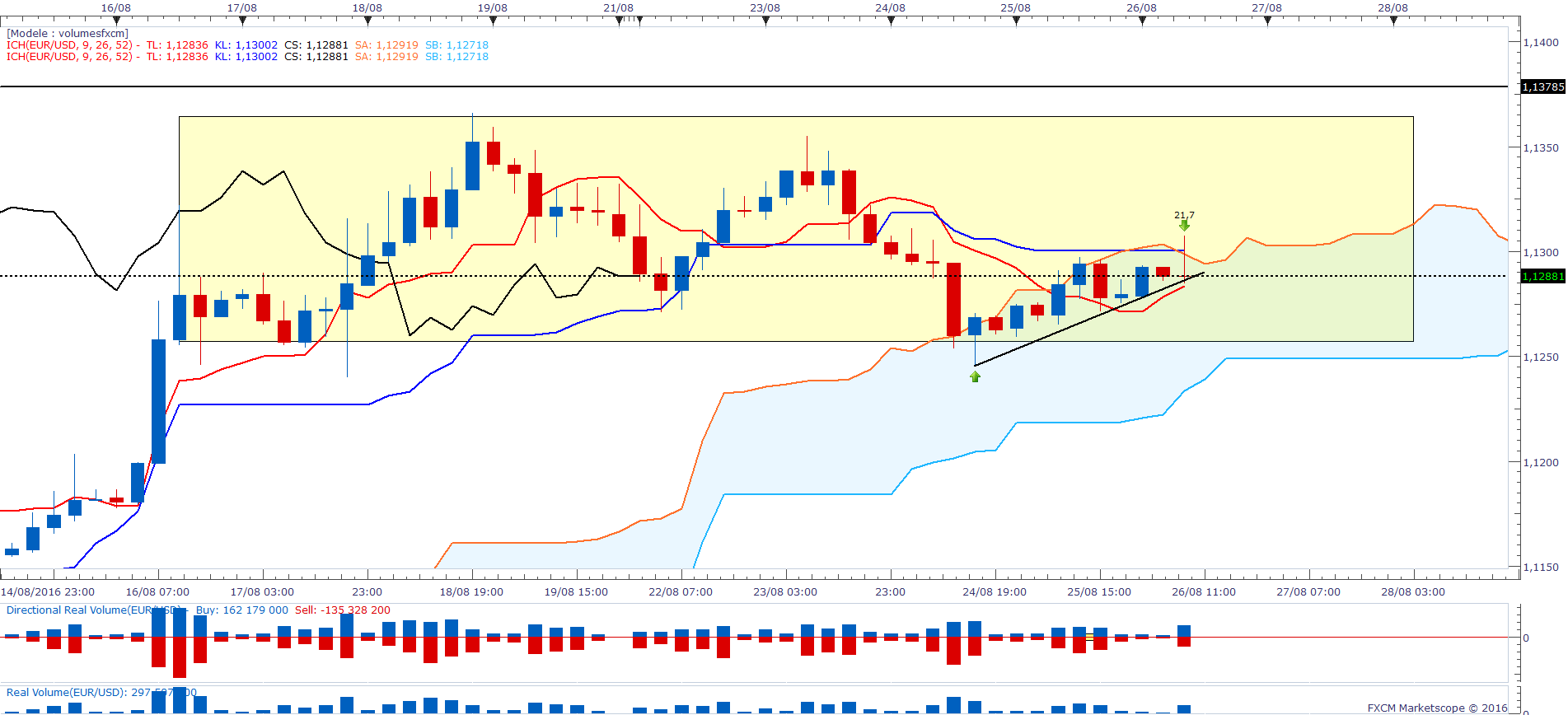Click the FXCM Marketscope © 2016 watermark

[x=1436, y=708]
